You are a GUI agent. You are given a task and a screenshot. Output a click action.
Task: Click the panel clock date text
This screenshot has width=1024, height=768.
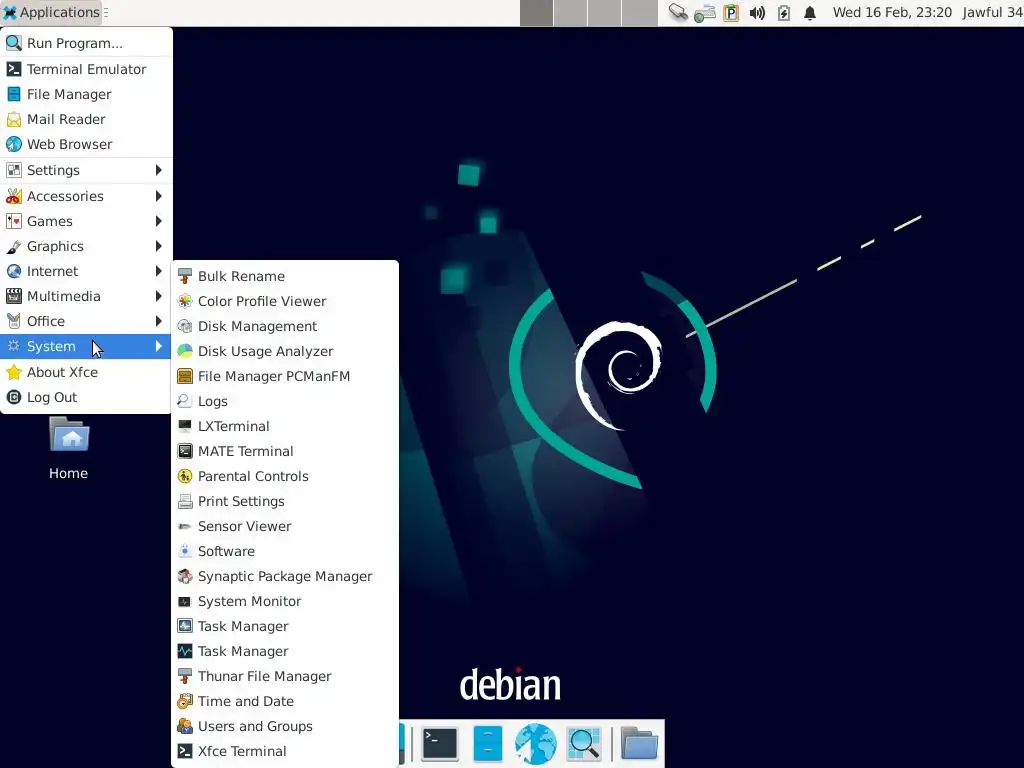point(892,12)
